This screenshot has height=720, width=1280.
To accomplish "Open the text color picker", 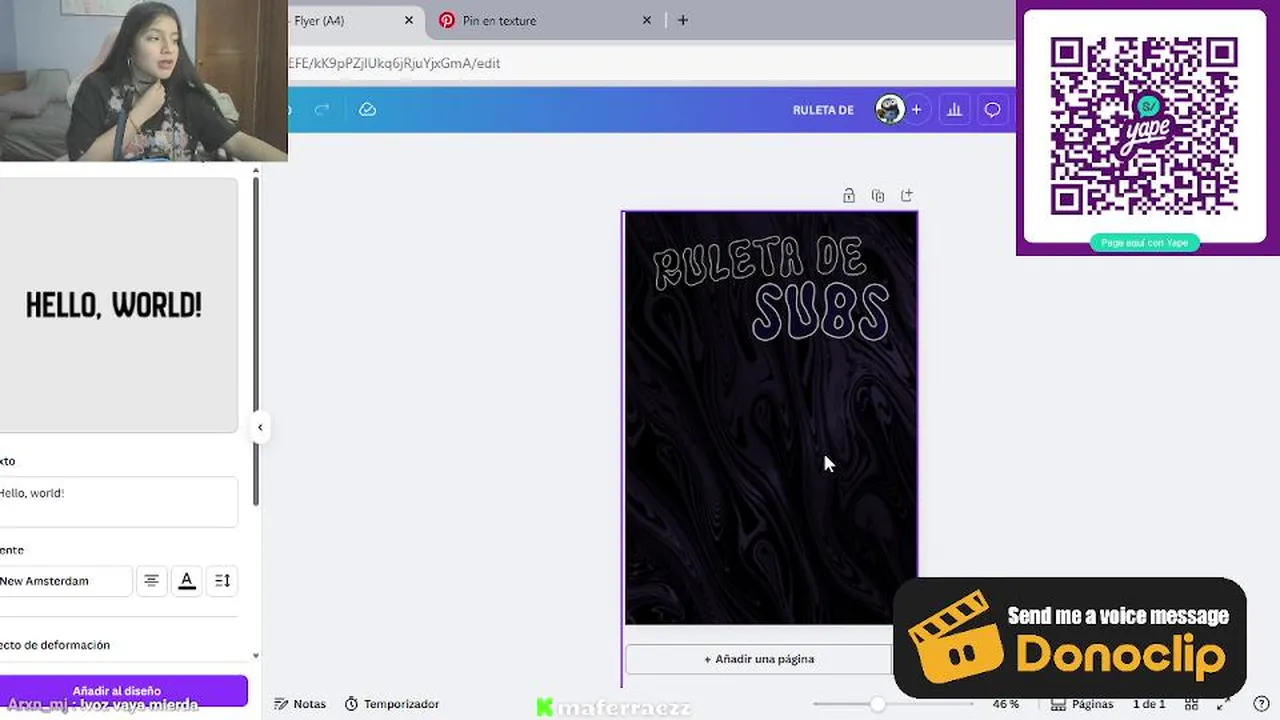I will [x=187, y=581].
